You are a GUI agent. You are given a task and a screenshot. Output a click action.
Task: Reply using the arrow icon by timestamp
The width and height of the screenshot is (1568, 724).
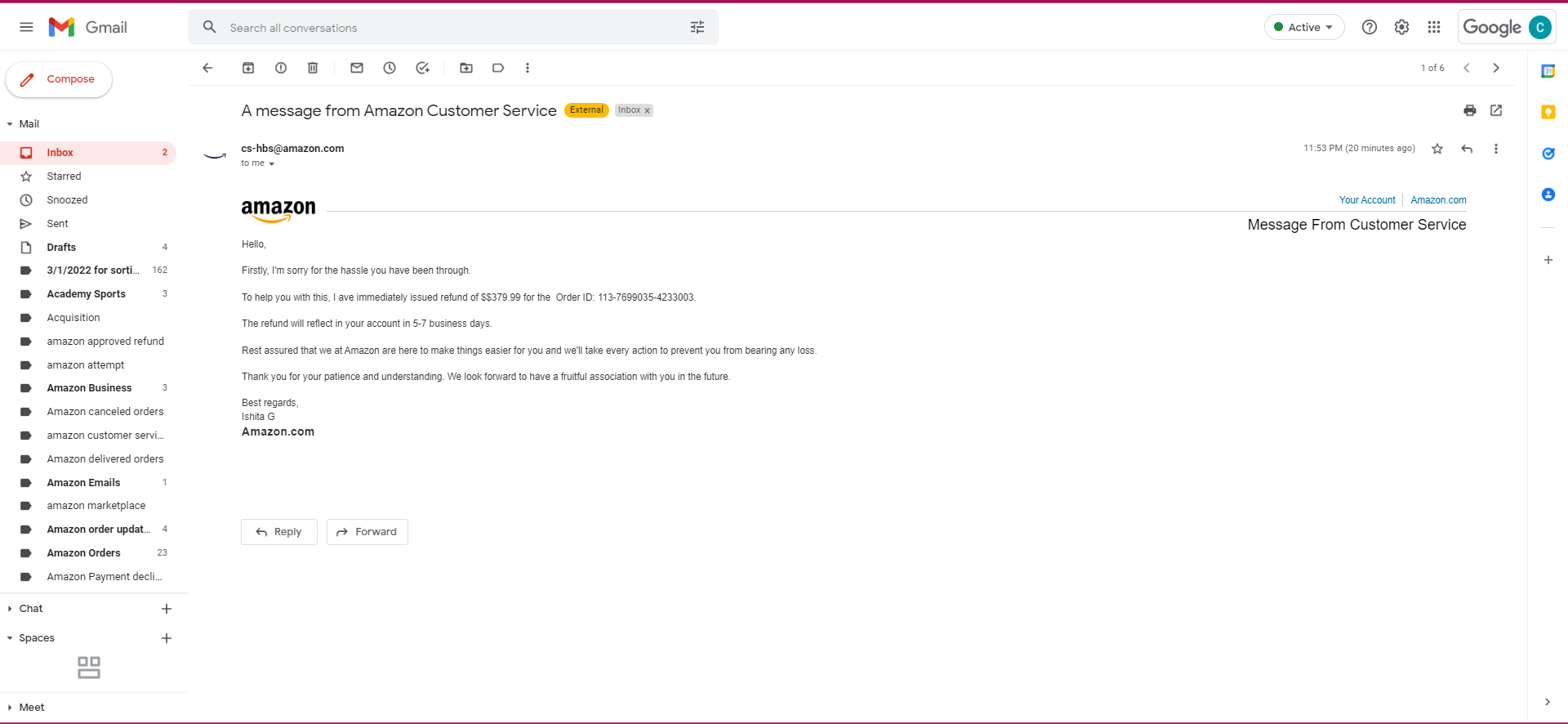[x=1467, y=149]
